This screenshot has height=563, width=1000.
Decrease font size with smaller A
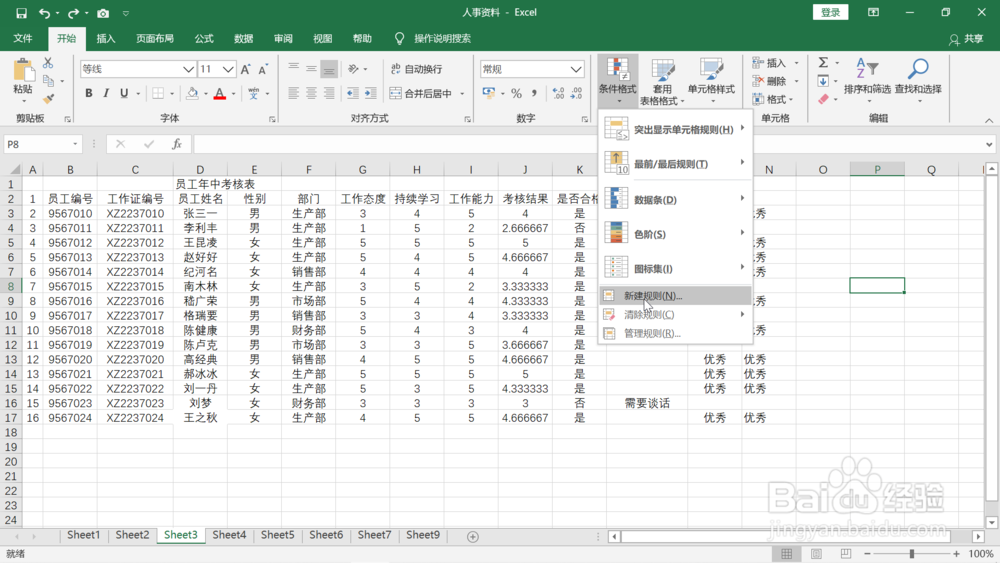click(x=263, y=69)
